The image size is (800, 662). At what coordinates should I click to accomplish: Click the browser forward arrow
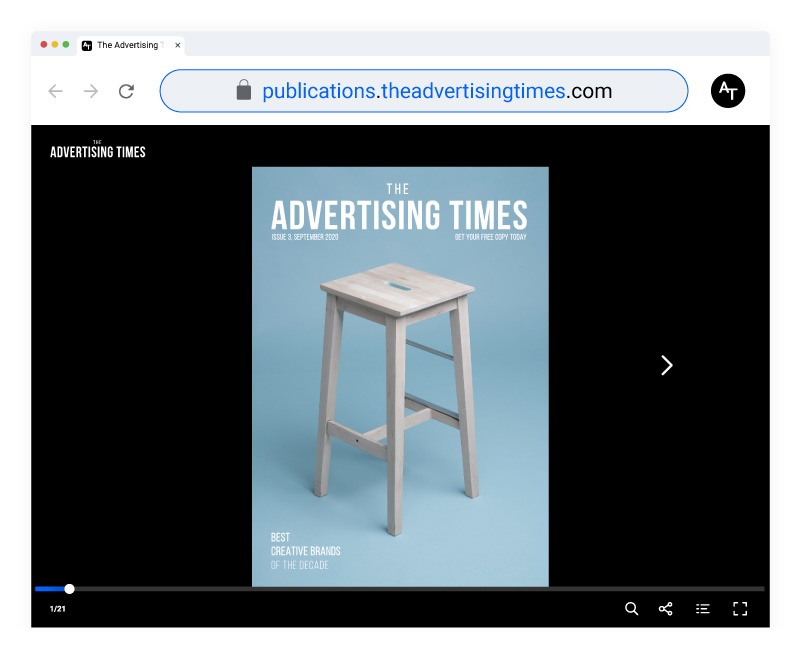click(91, 91)
